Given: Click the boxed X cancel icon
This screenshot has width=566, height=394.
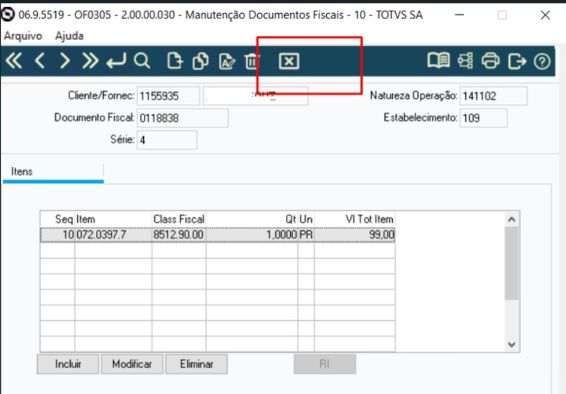Looking at the screenshot, I should pos(289,61).
